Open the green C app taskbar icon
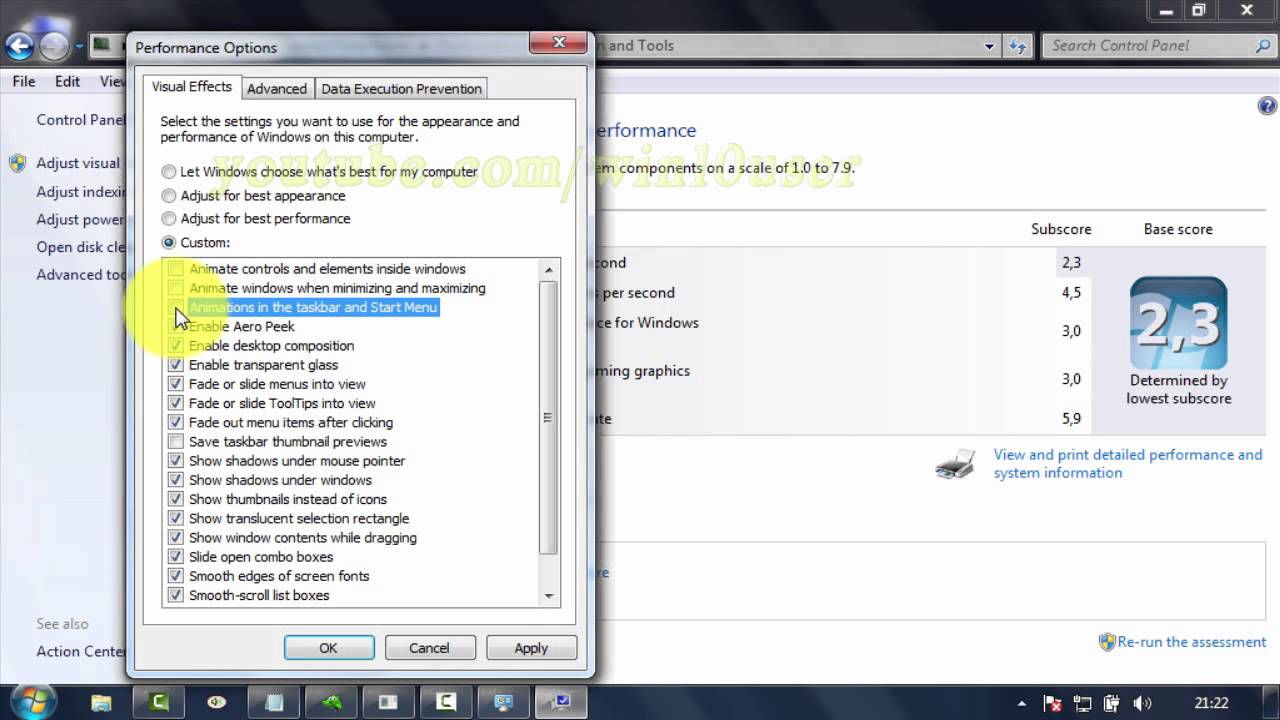Screen dimensions: 1280x720 tap(158, 702)
